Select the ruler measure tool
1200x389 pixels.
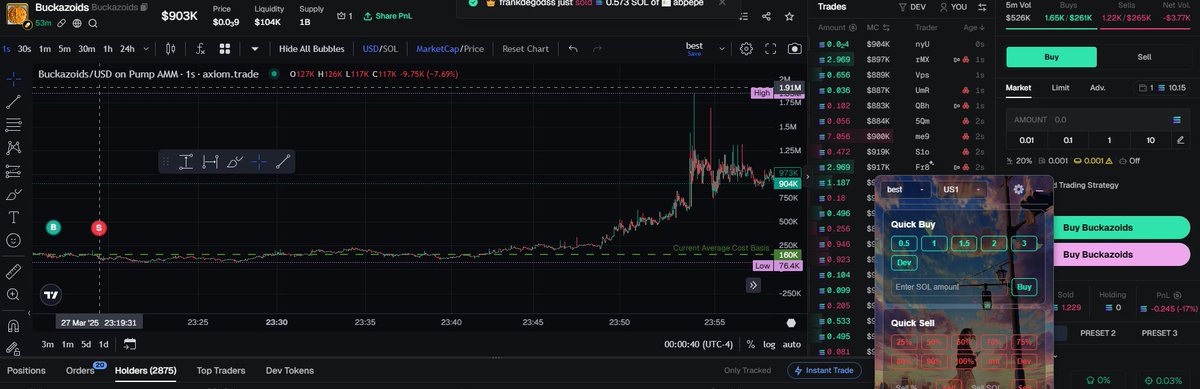point(13,271)
